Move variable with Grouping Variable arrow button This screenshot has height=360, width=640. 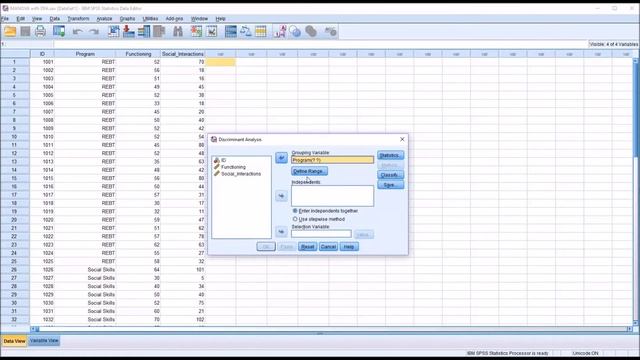pos(281,158)
